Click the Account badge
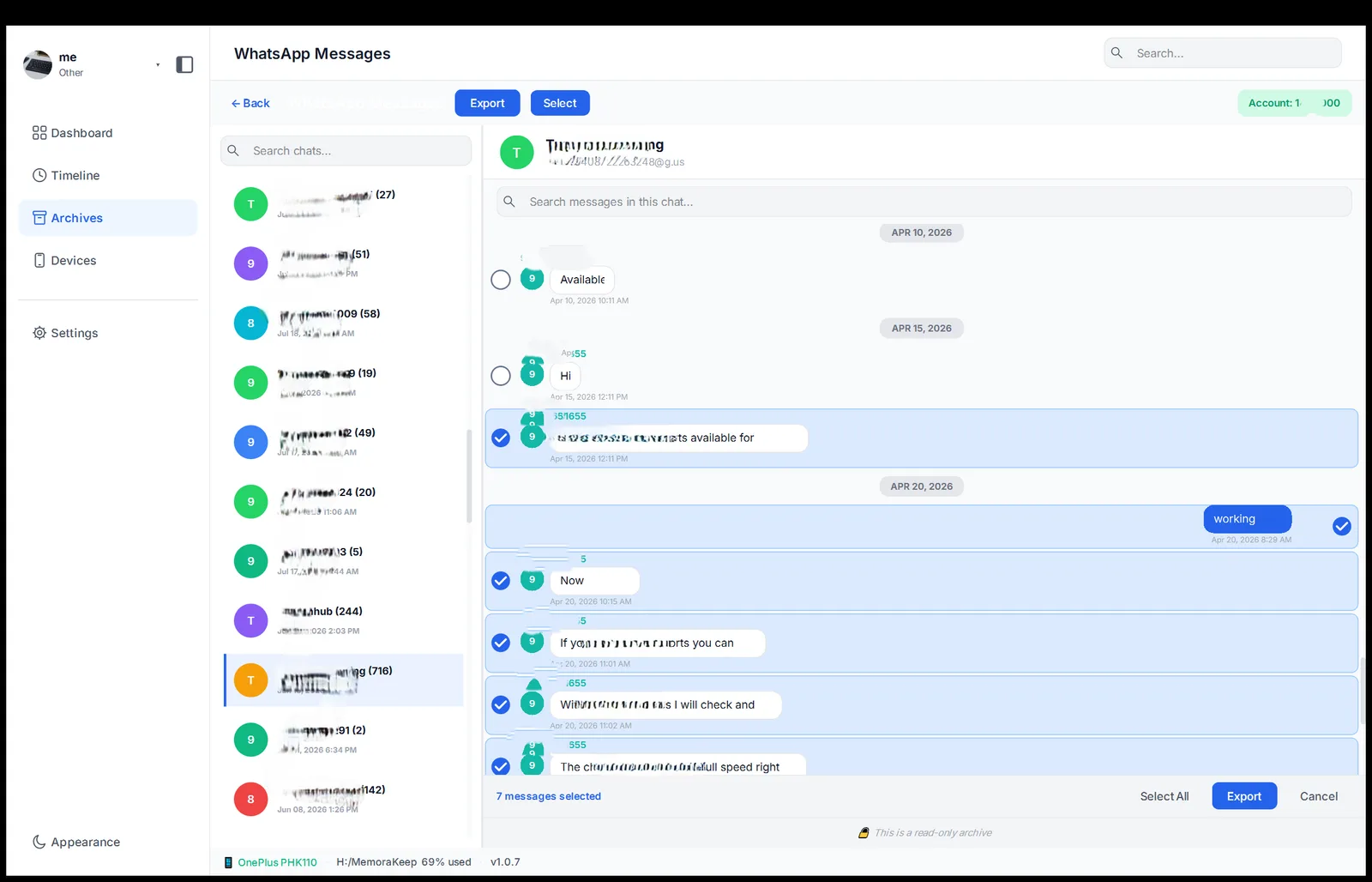This screenshot has width=1372, height=882. click(x=1294, y=103)
